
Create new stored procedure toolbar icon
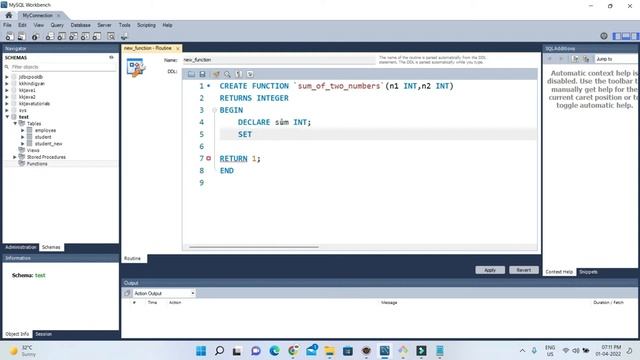click(85, 36)
